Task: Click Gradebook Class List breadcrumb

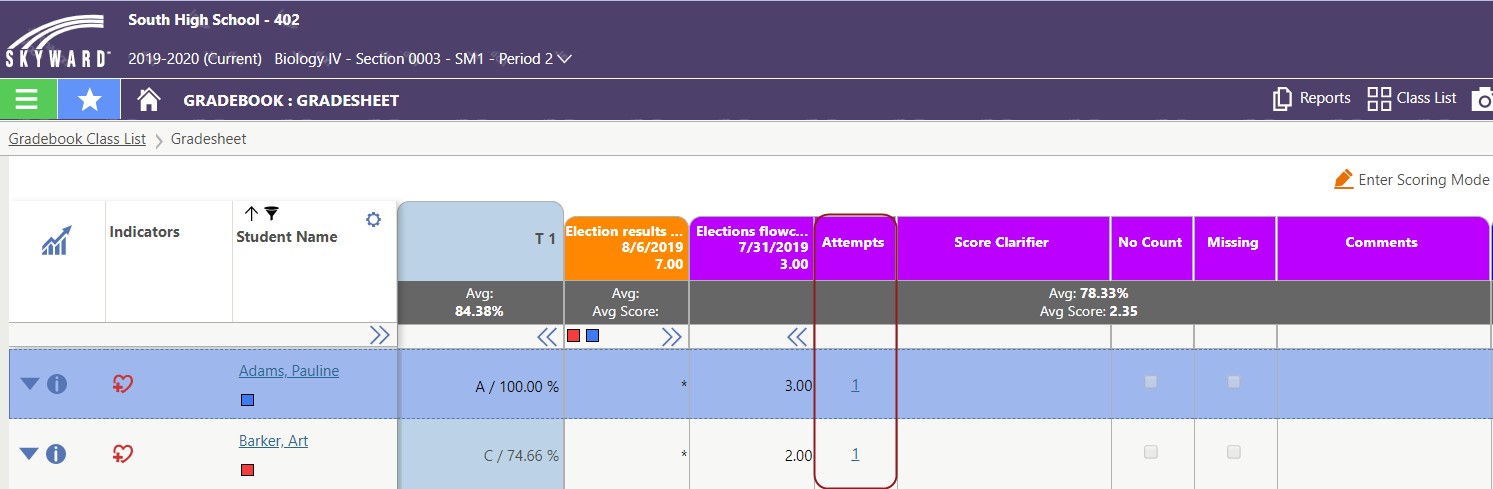Action: pyautogui.click(x=77, y=139)
